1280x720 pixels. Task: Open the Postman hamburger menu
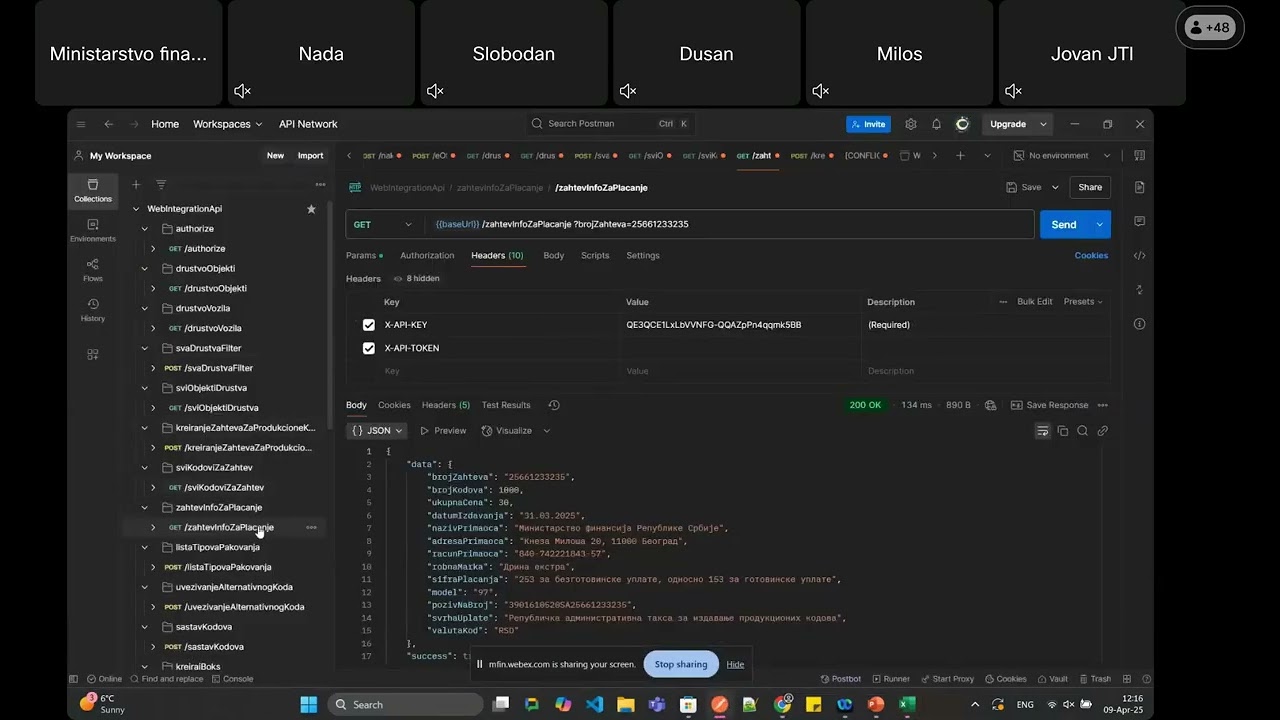(x=81, y=124)
